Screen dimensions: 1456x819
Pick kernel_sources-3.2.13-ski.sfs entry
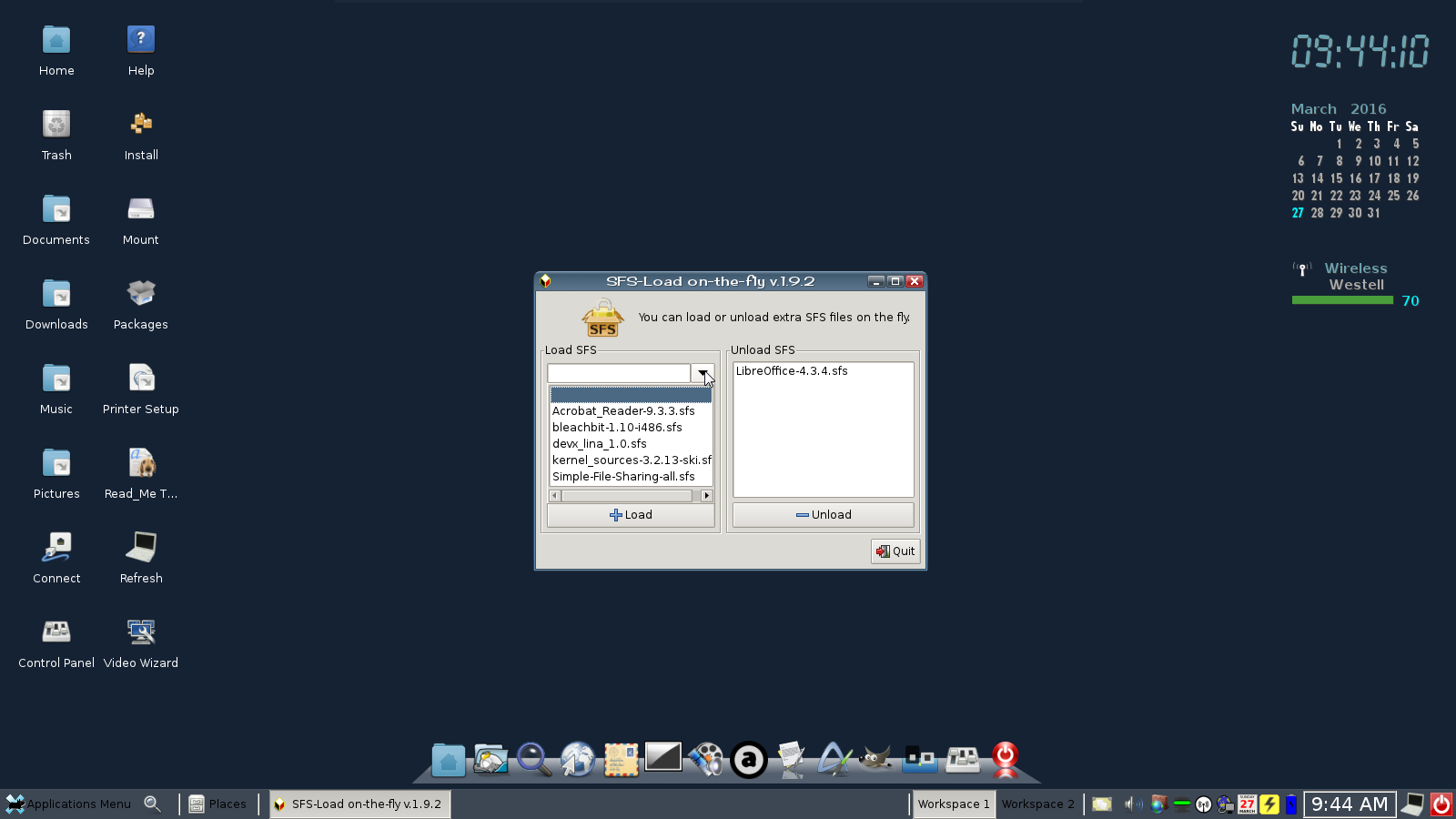click(631, 460)
